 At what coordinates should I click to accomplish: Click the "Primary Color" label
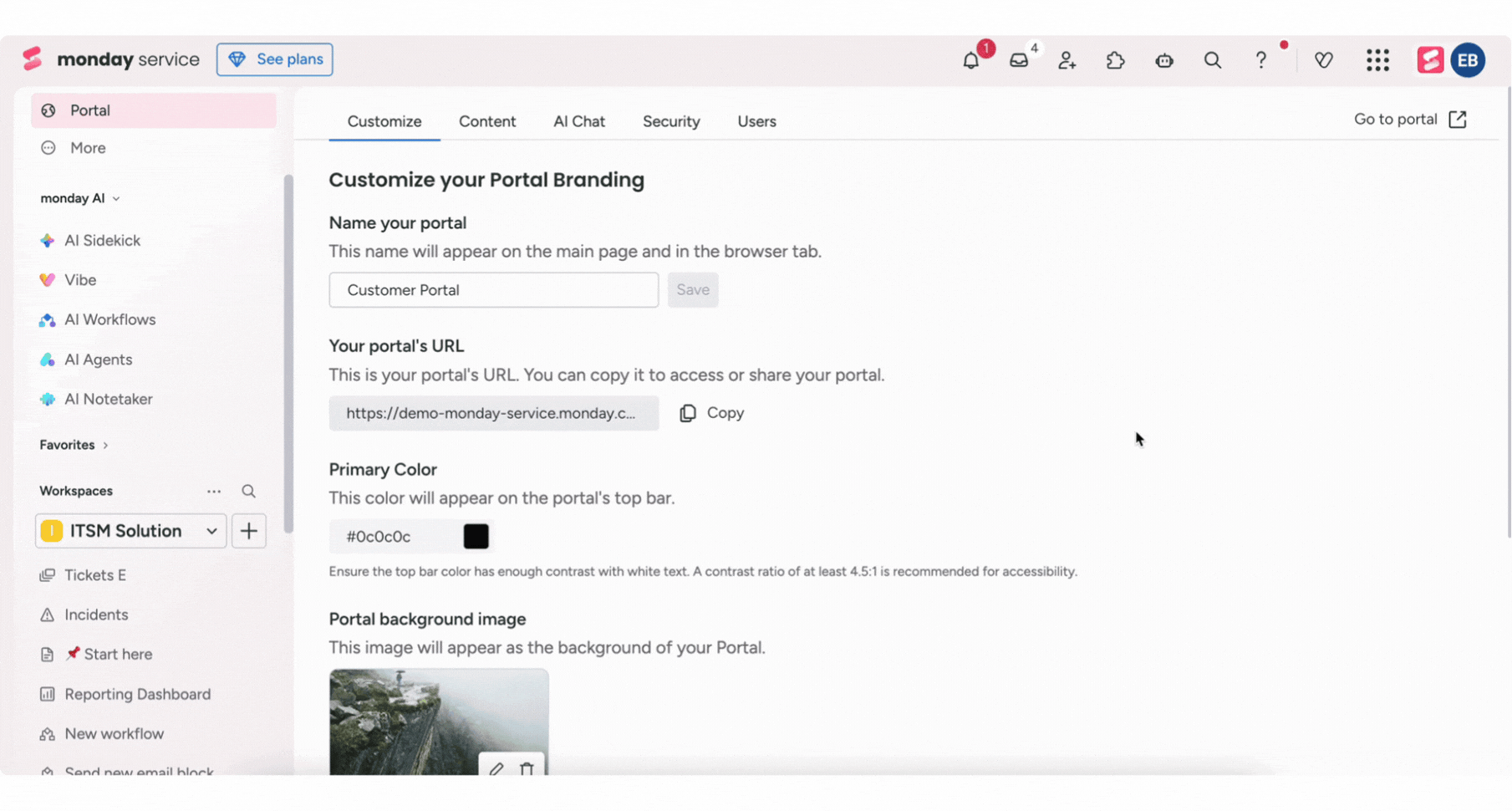[383, 470]
